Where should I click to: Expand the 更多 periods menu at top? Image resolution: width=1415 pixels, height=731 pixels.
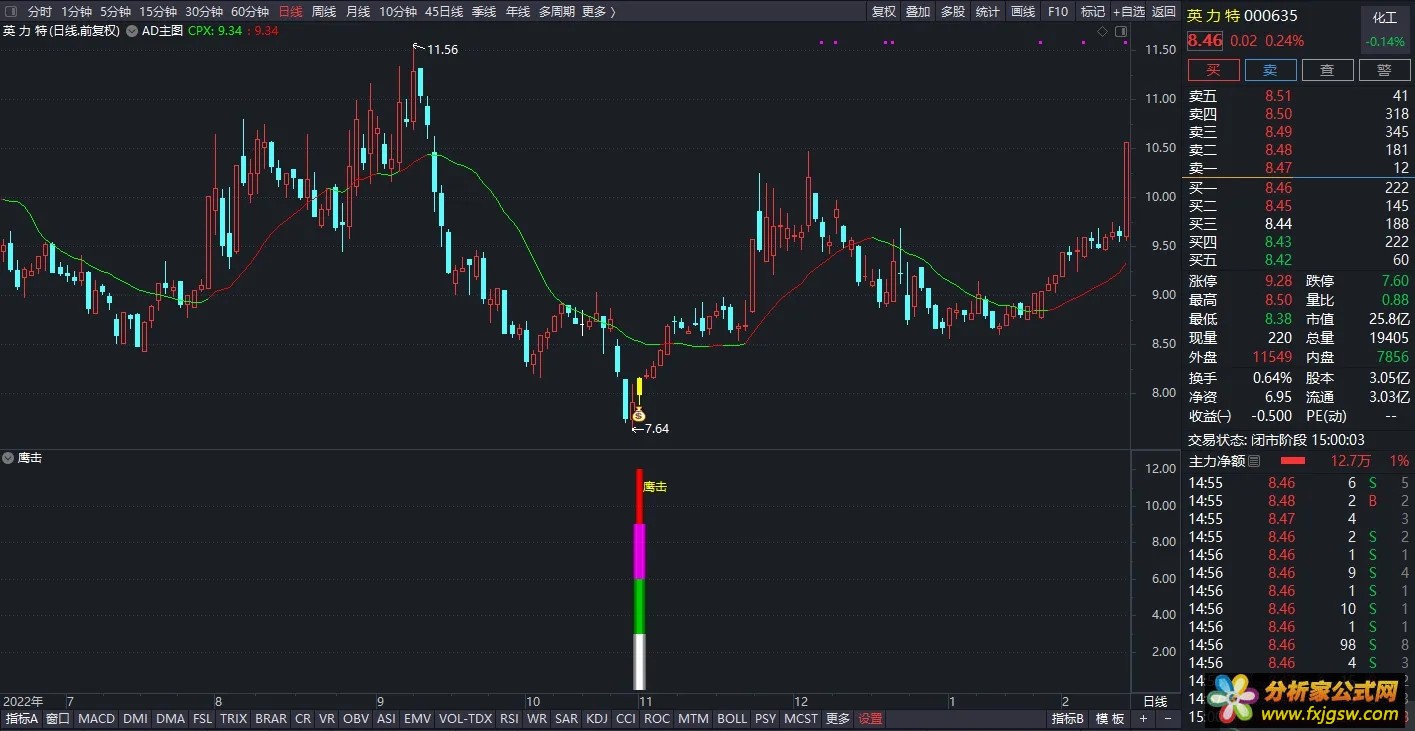click(x=598, y=12)
